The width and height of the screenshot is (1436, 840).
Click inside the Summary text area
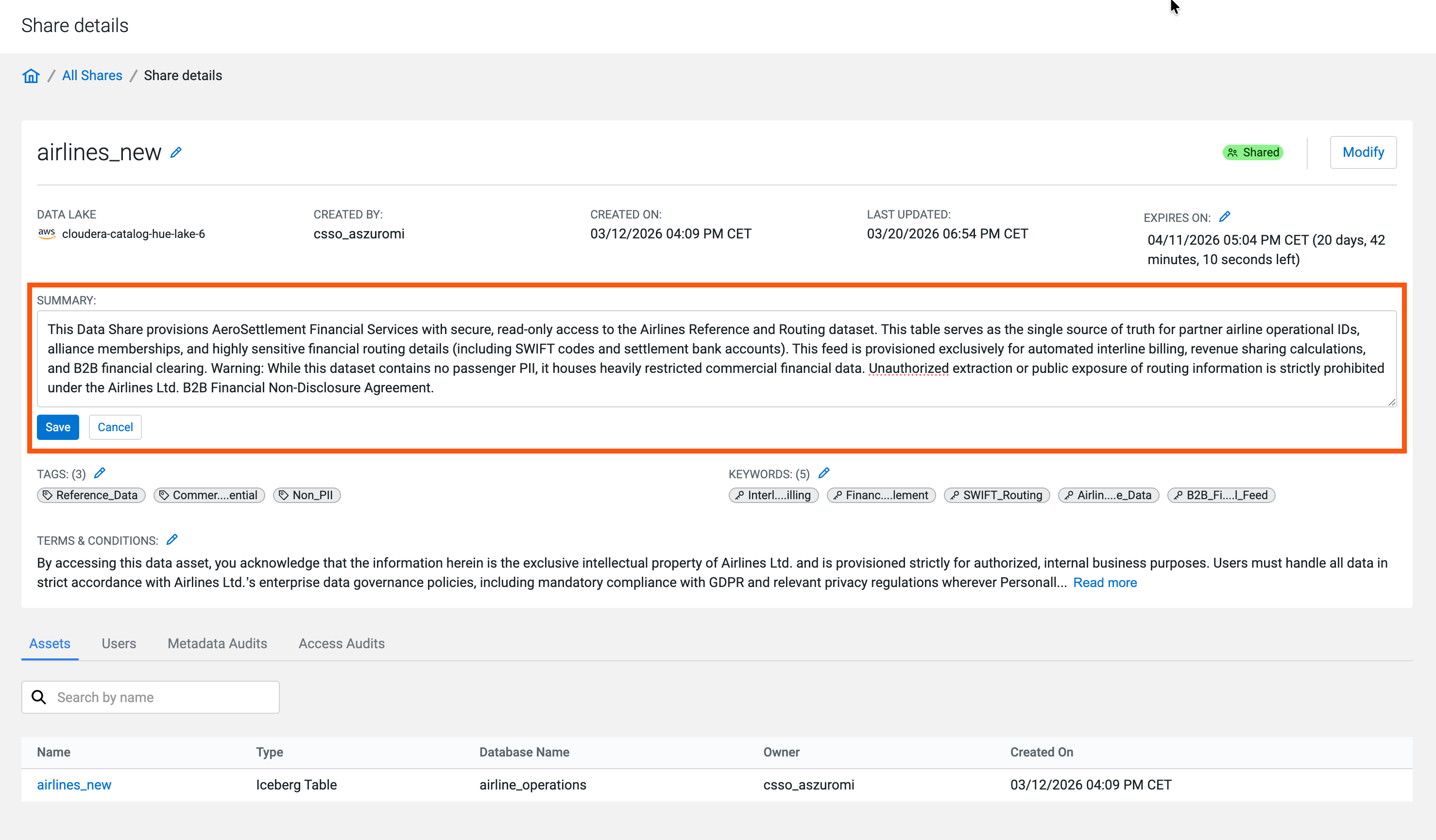(716, 359)
